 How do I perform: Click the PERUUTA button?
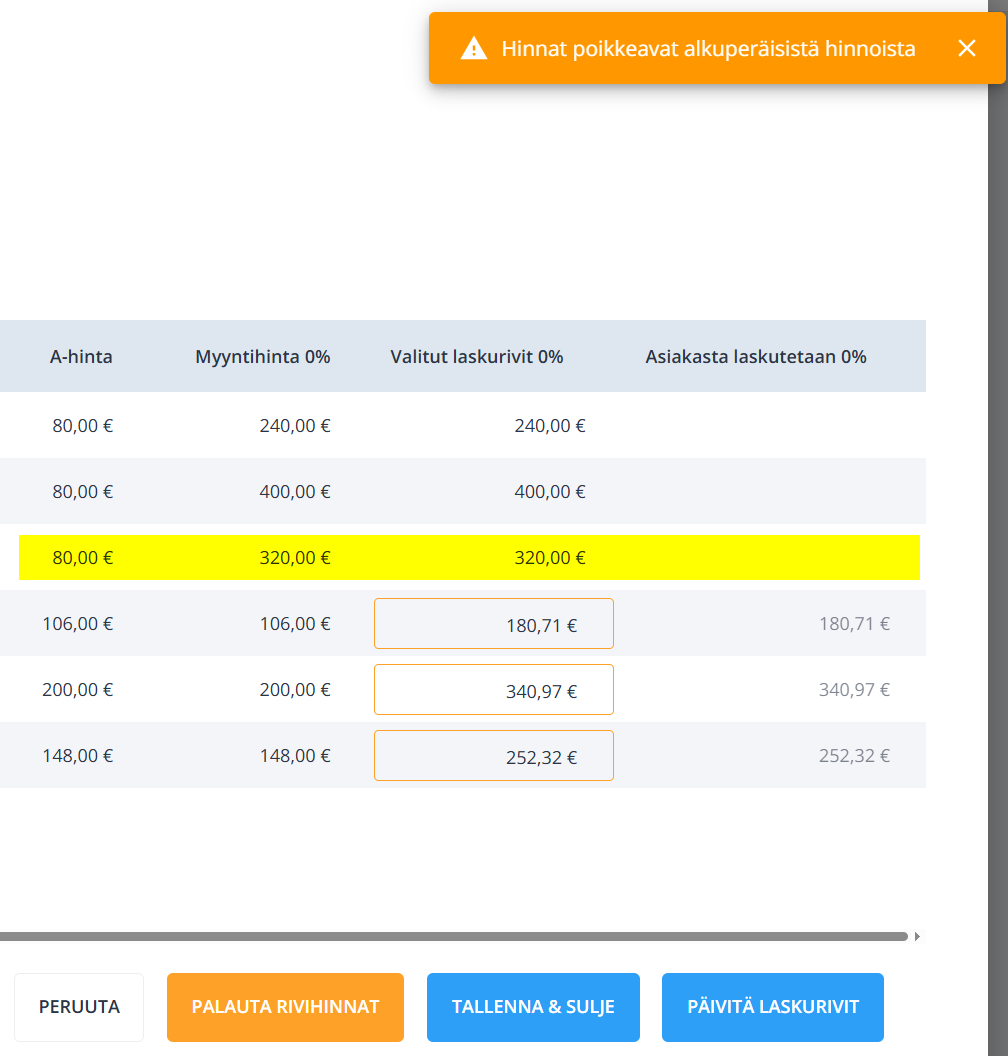(79, 1007)
